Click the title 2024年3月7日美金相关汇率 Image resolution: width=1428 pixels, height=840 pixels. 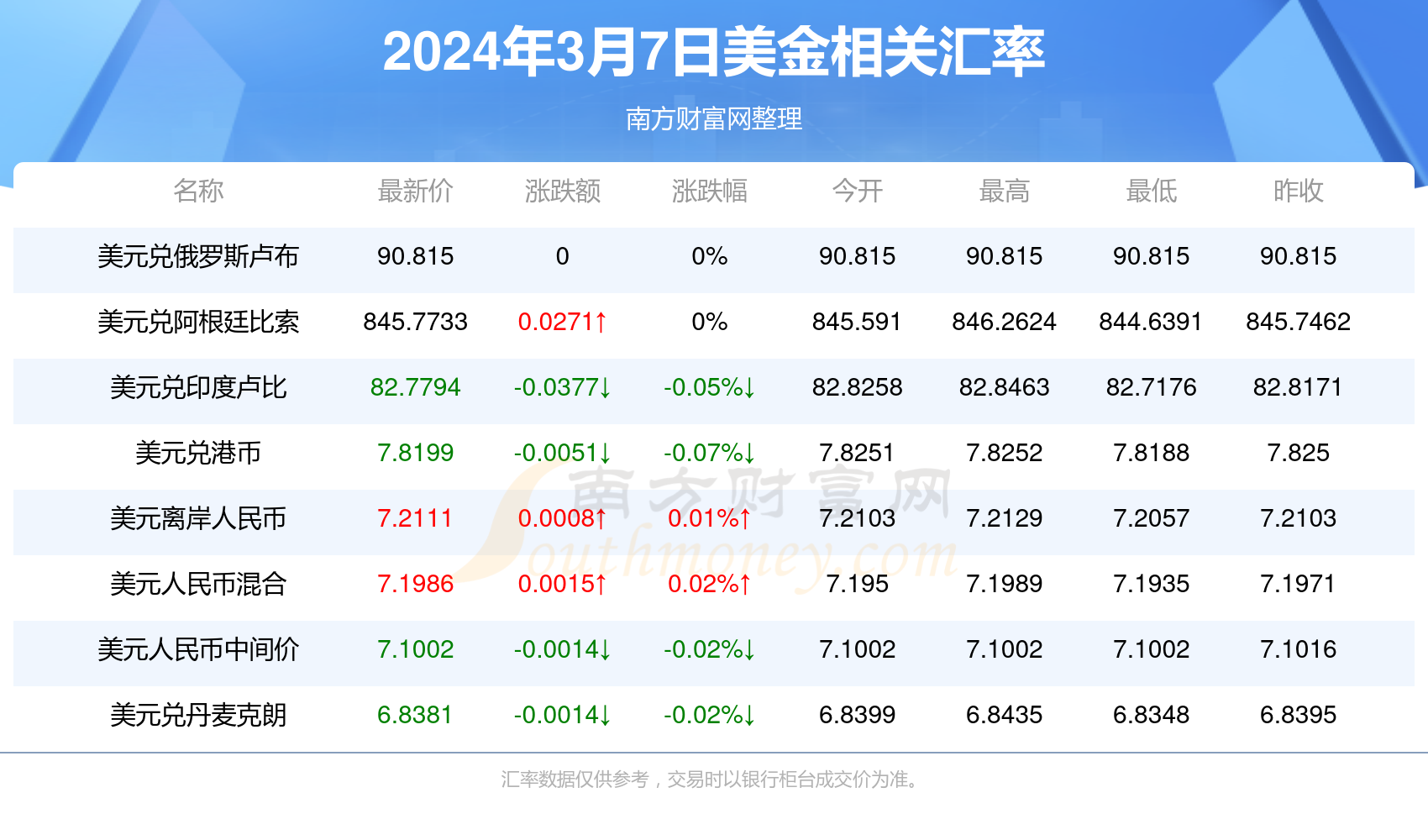click(714, 52)
